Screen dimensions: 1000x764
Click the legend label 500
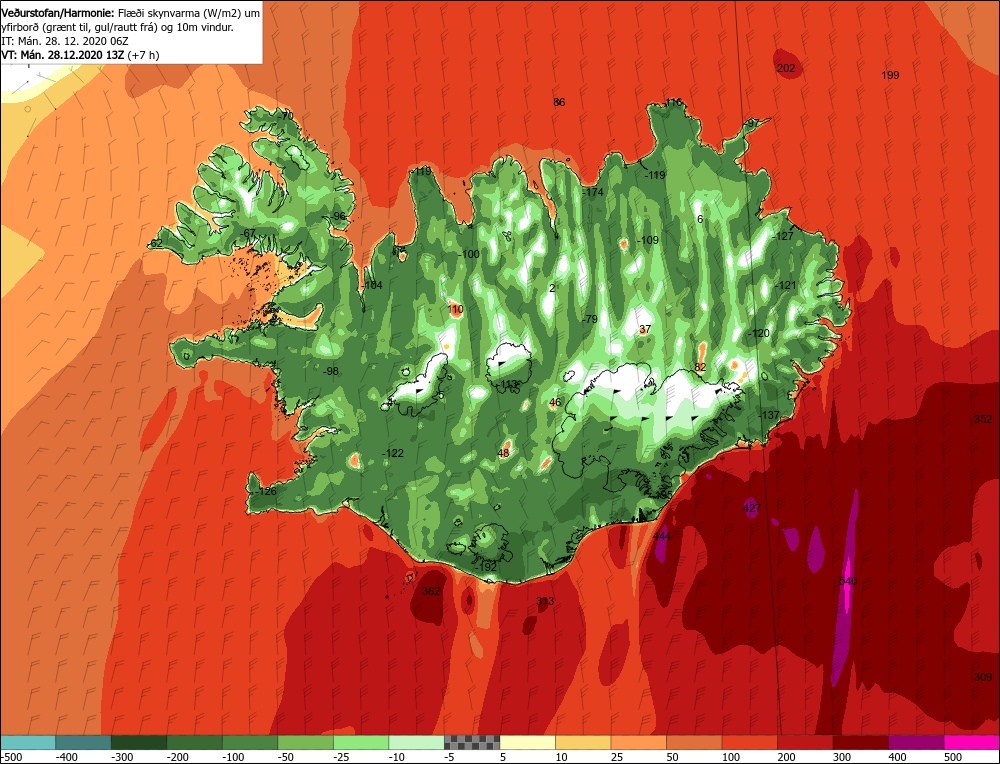tap(953, 757)
